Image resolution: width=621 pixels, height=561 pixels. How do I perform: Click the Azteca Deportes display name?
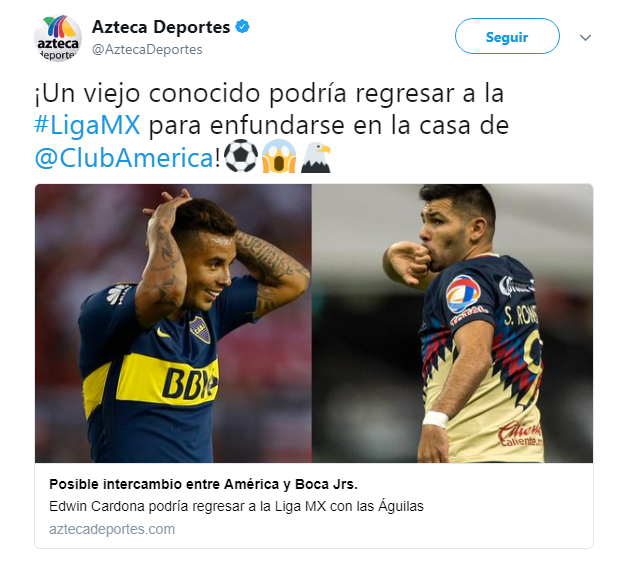click(x=161, y=27)
